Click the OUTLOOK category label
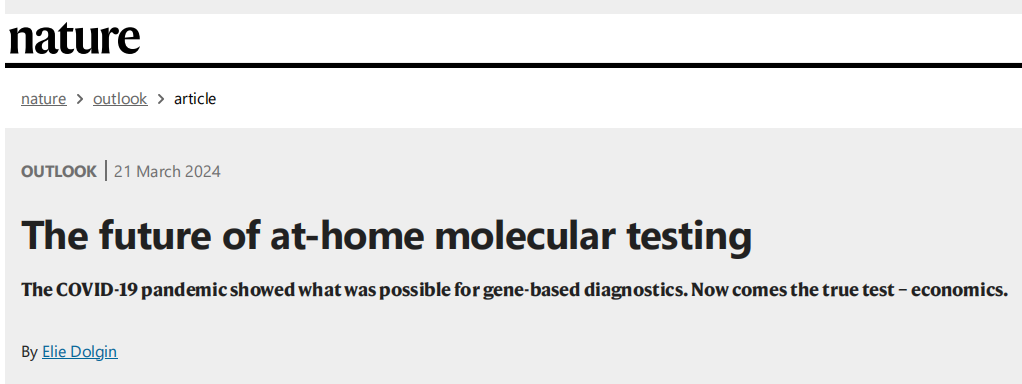The height and width of the screenshot is (384, 1022). [59, 172]
